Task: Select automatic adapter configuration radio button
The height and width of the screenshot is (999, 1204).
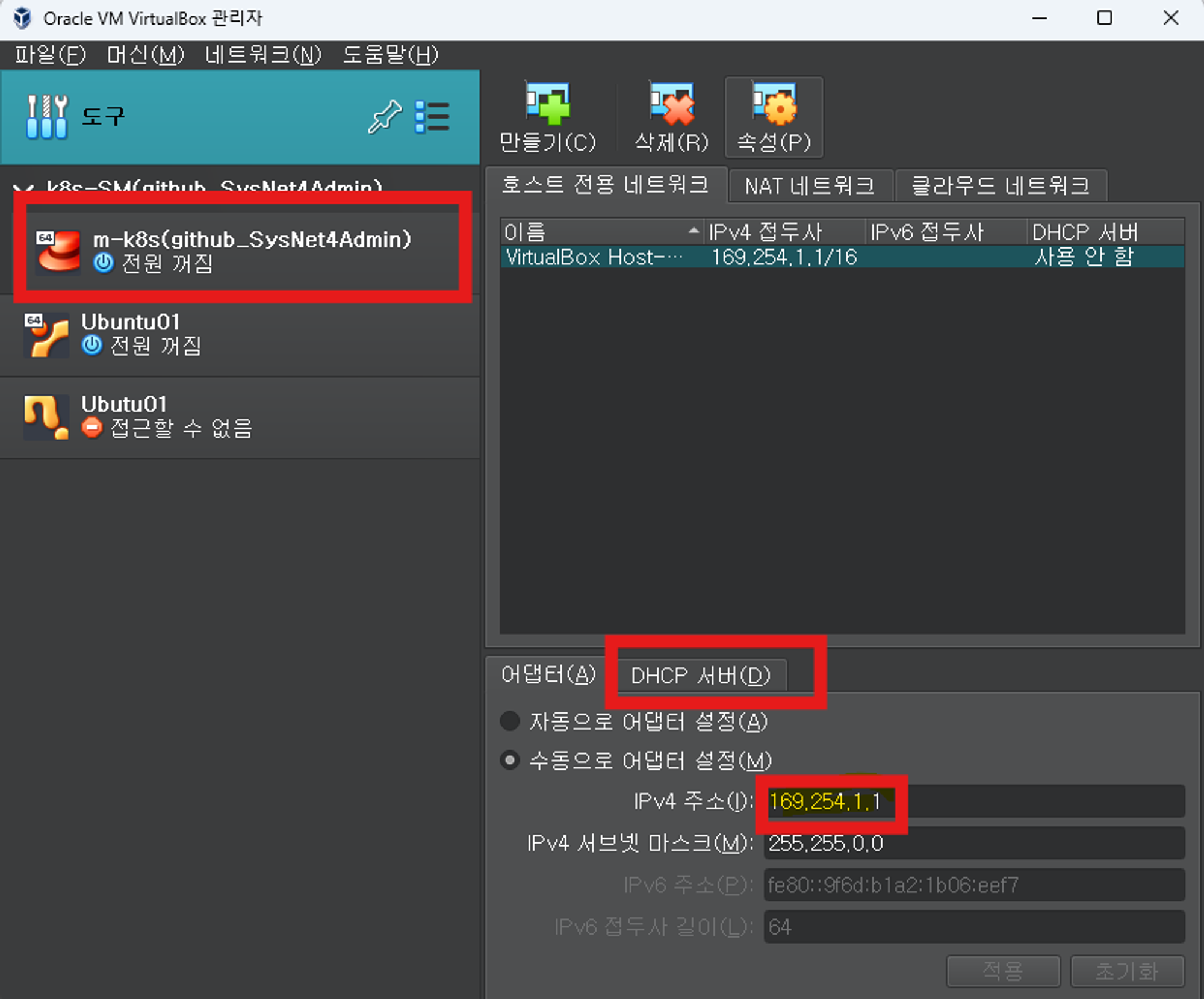Action: 510,721
